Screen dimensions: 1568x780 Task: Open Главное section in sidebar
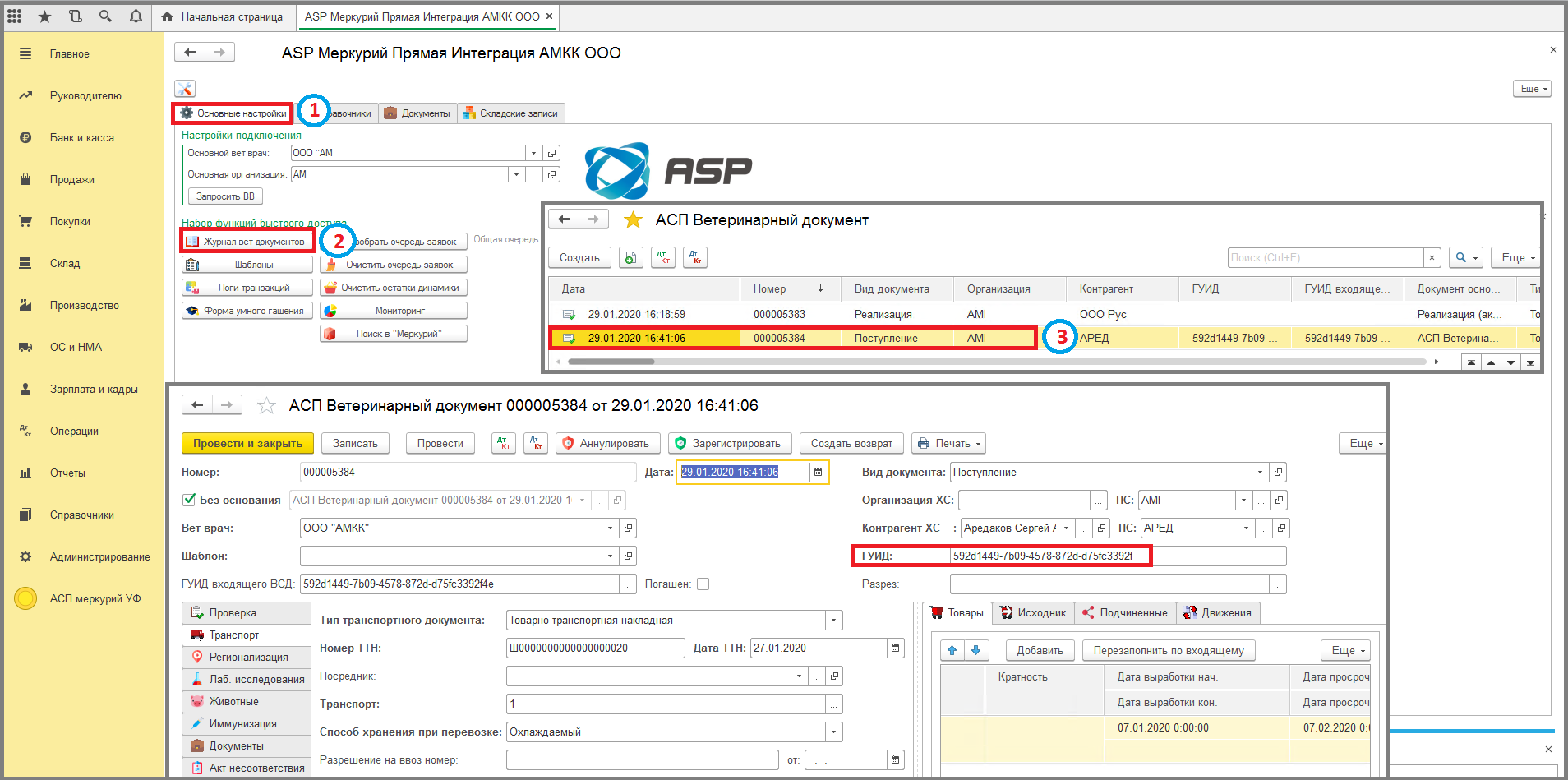pos(69,53)
